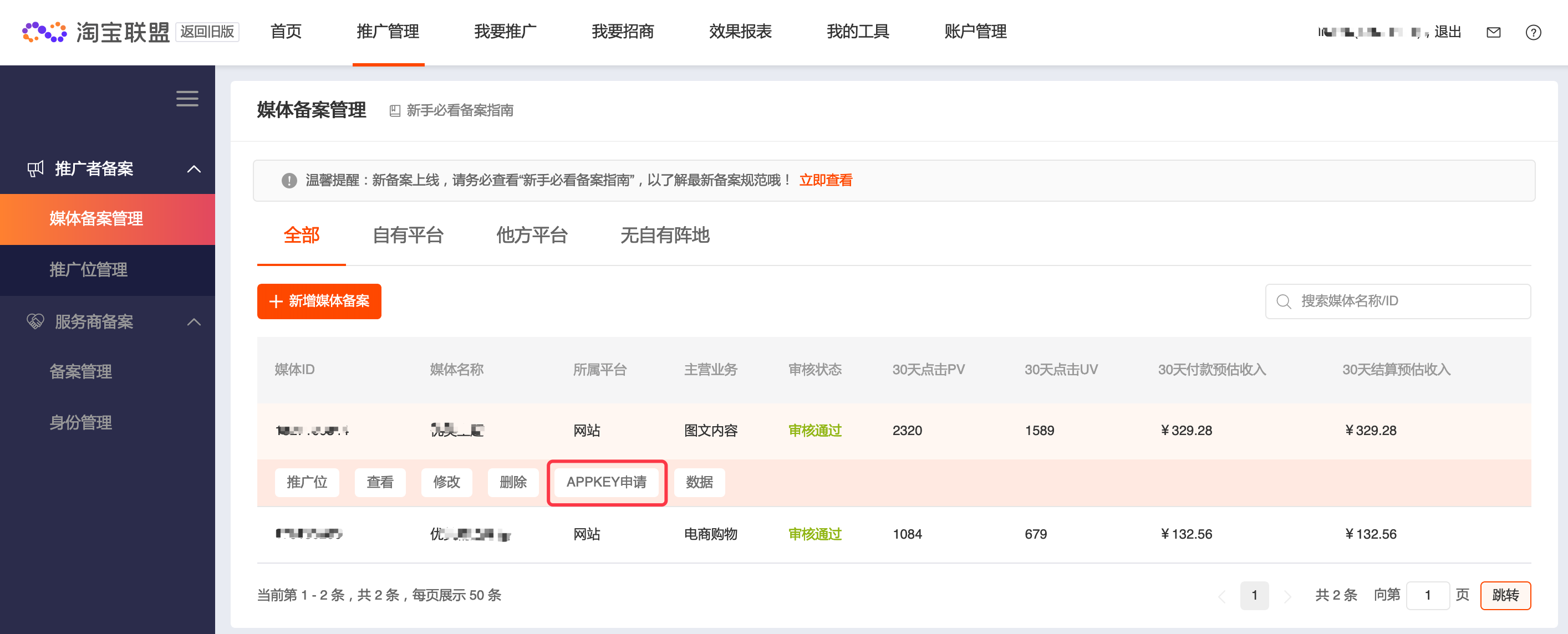Click the 2320 PV value

point(907,431)
